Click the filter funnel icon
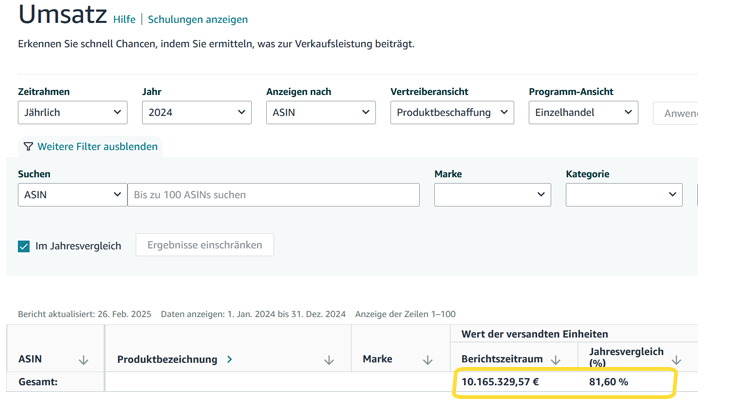 click(x=28, y=147)
